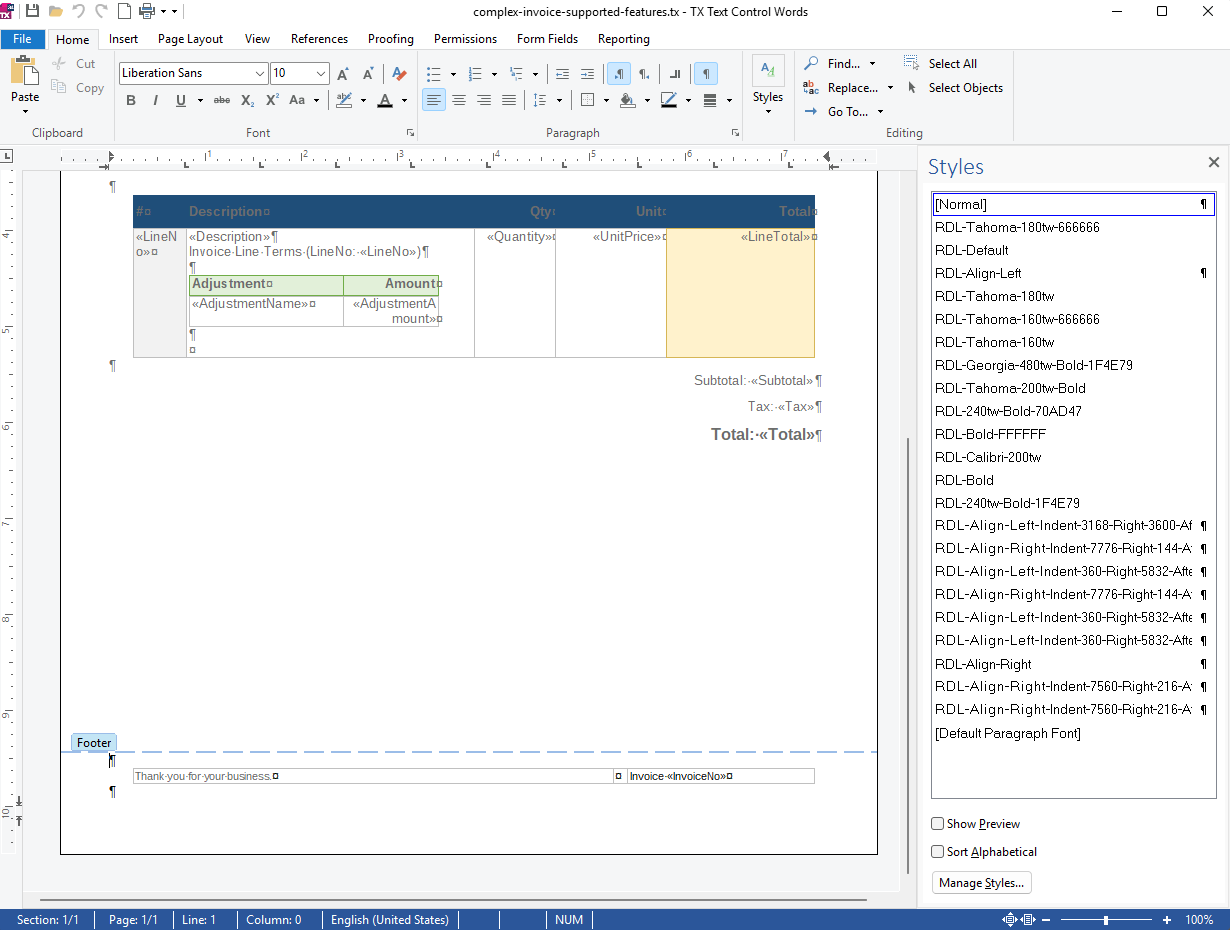Expand the Find options arrow
The width and height of the screenshot is (1230, 930).
click(872, 64)
